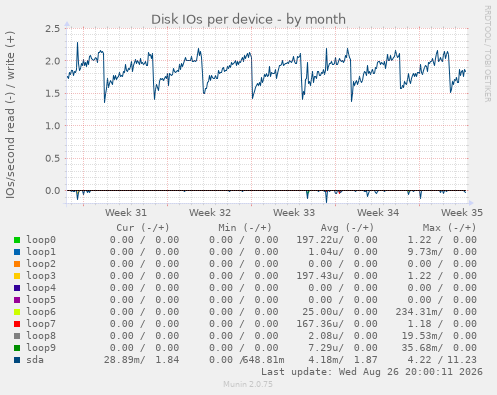Click the 1.5 y-axis tick label

(x=53, y=93)
